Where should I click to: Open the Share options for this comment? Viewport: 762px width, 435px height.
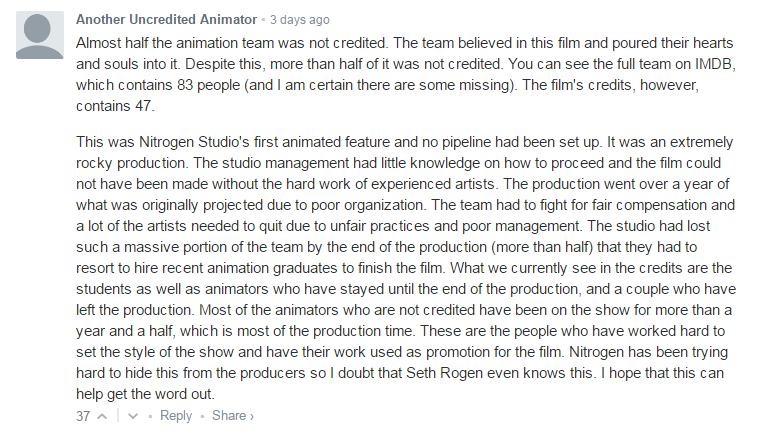click(x=229, y=416)
